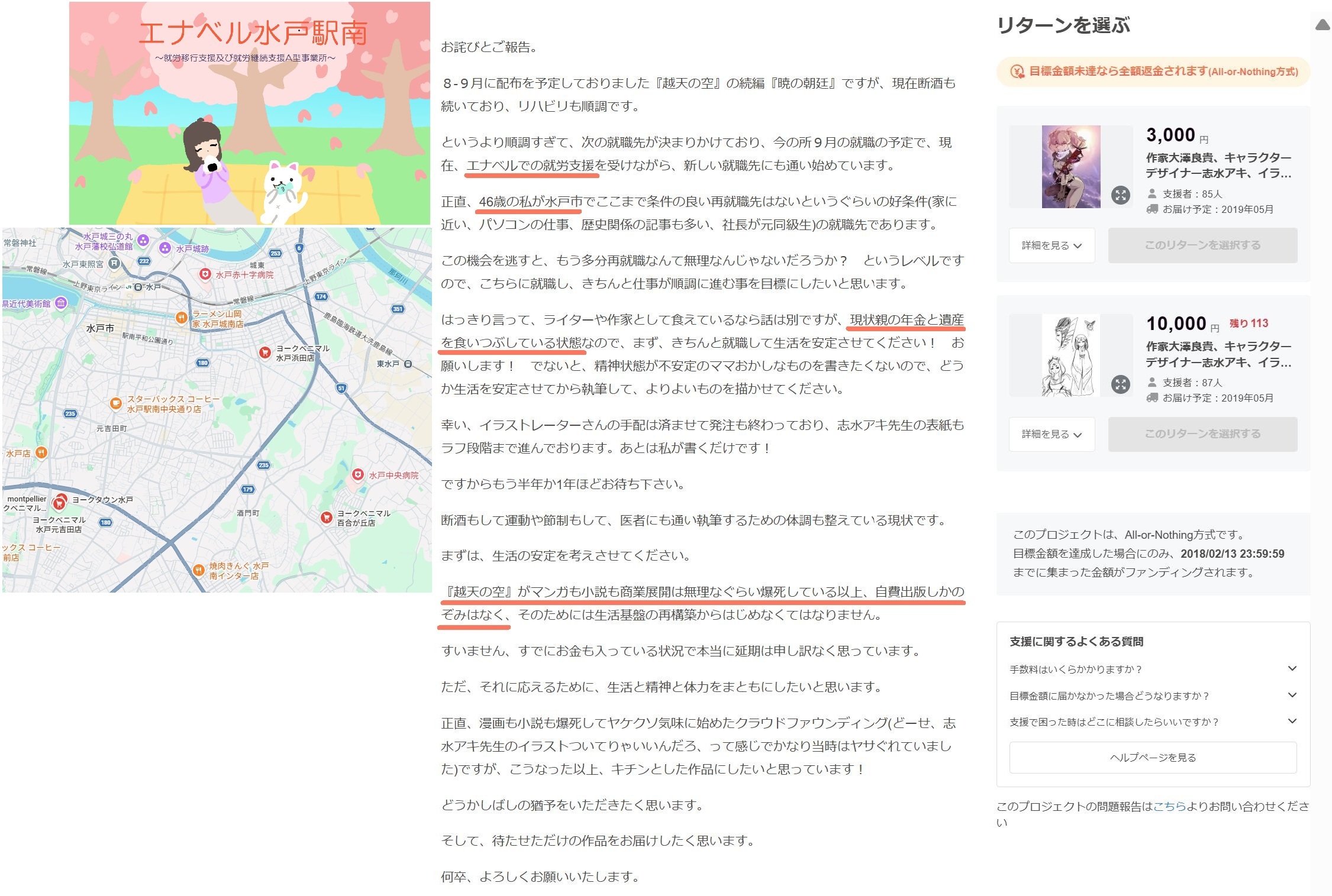Screen dimensions: 1332x896
Task: Open the 3,000円 return illustration thumbnail
Action: click(x=1071, y=166)
